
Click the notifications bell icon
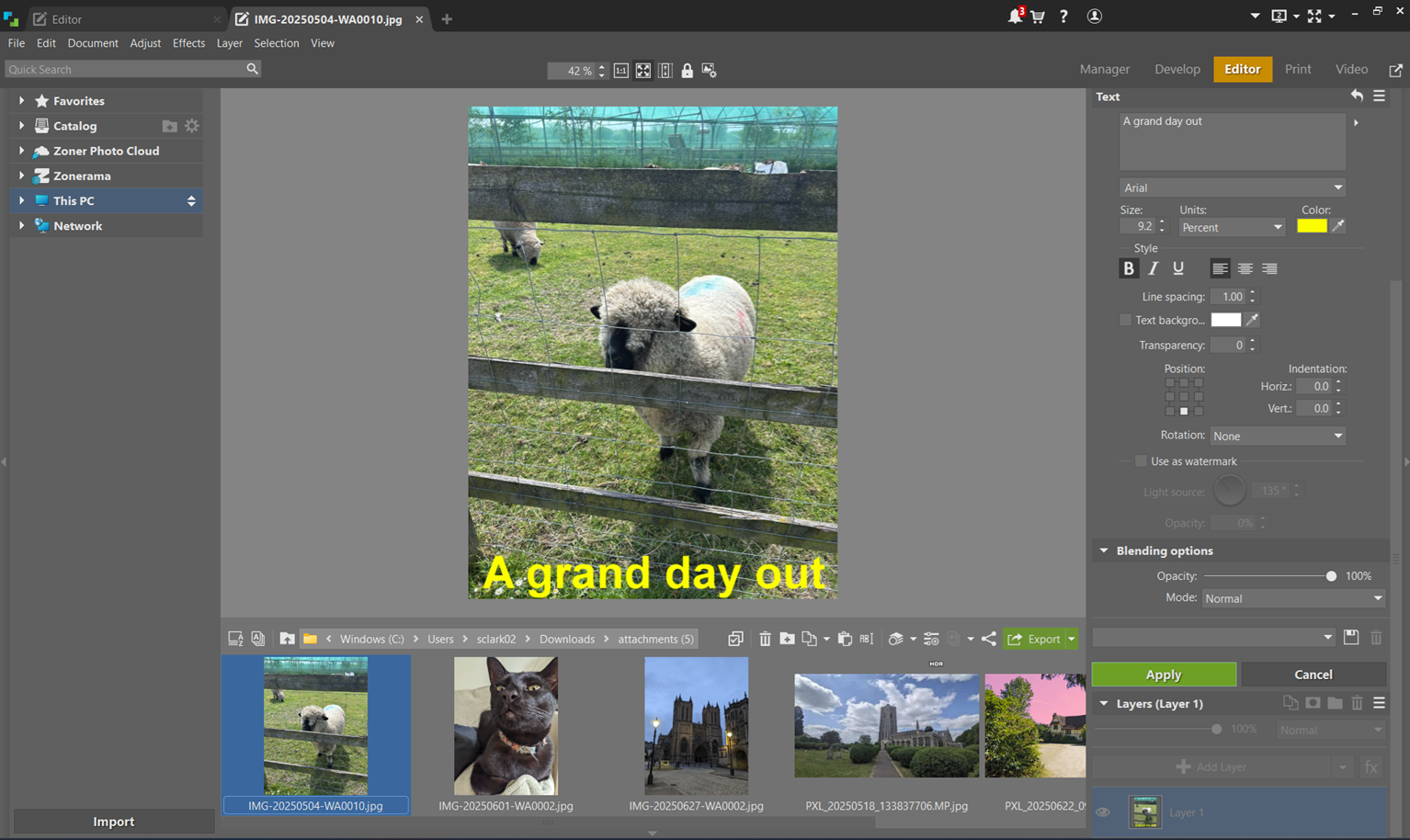point(1015,17)
